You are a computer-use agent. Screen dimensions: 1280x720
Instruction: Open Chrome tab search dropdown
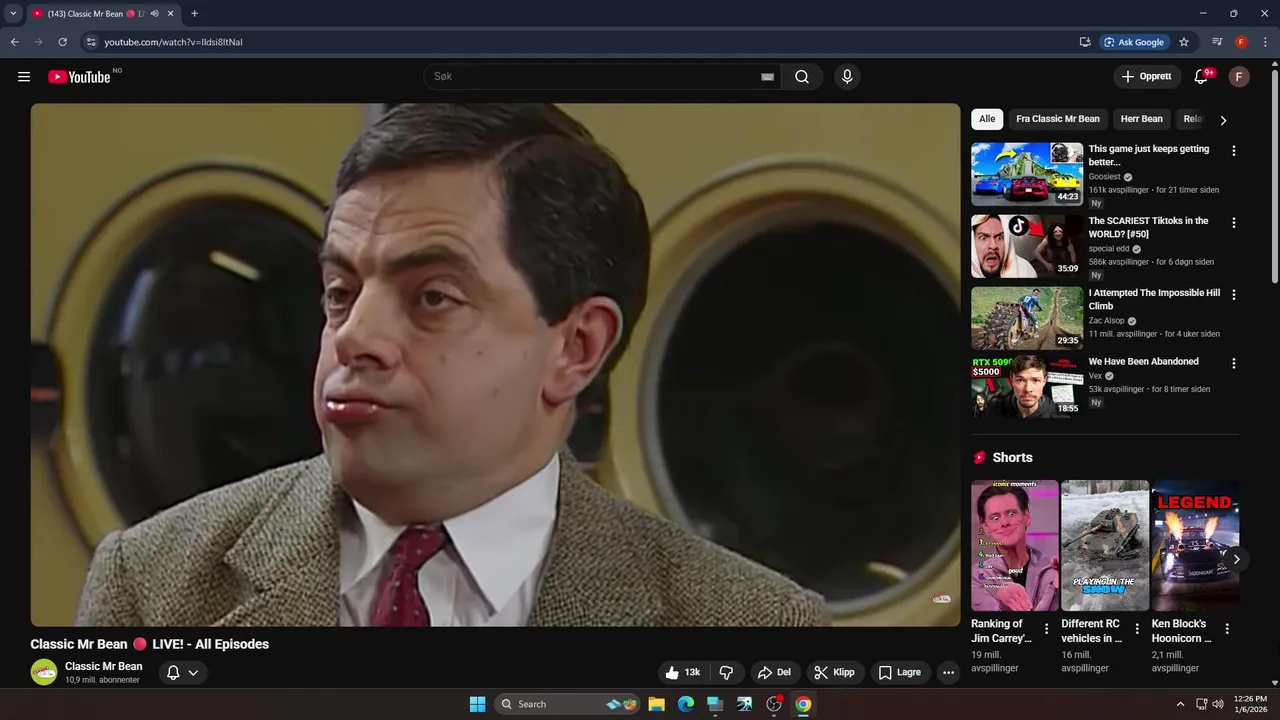[13, 14]
